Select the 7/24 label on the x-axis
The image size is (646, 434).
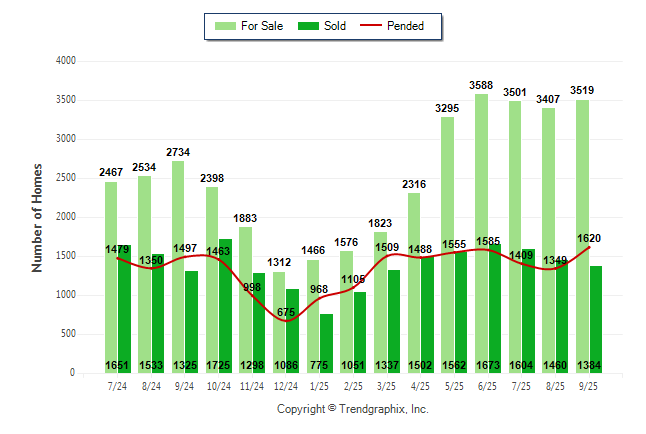point(117,386)
